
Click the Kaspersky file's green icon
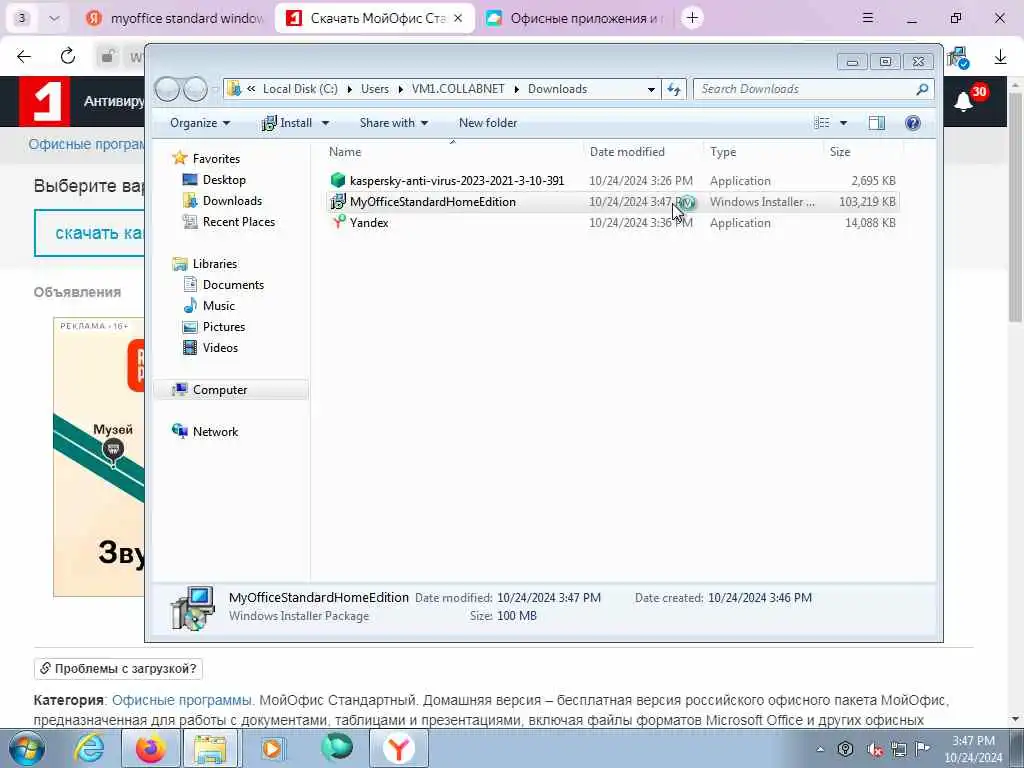pos(338,180)
